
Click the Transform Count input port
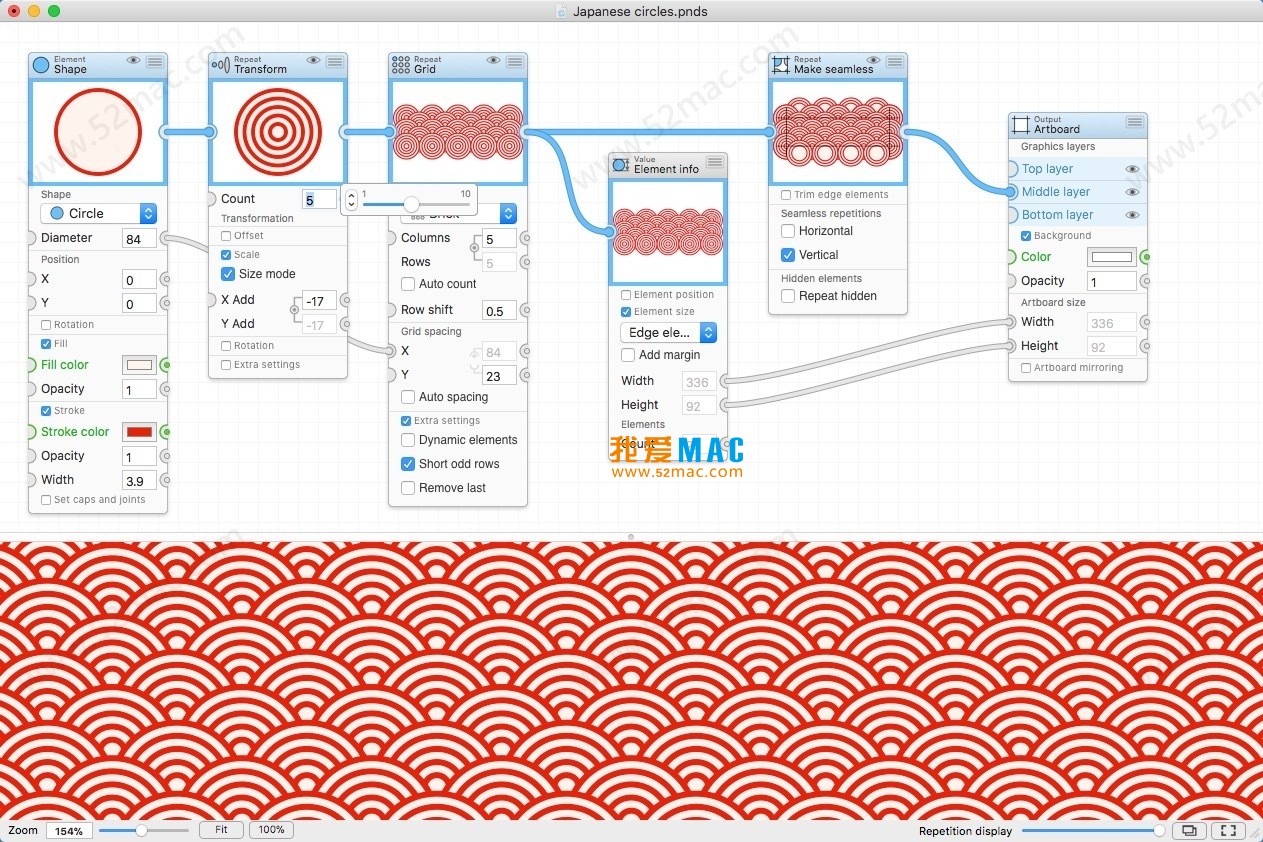click(211, 199)
